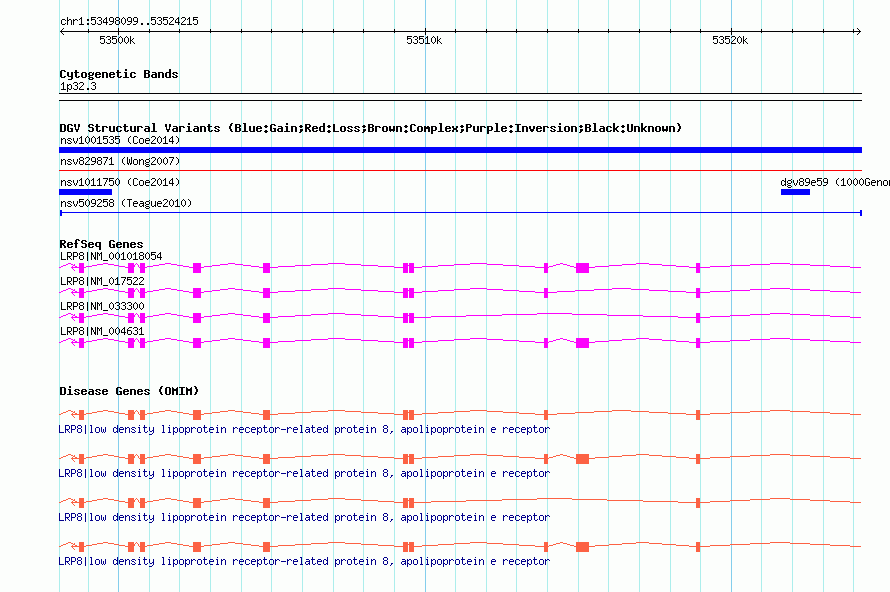Viewport: 890px width, 592px height.
Task: Open the LRP8|NM_033300 transcript label
Action: click(102, 307)
